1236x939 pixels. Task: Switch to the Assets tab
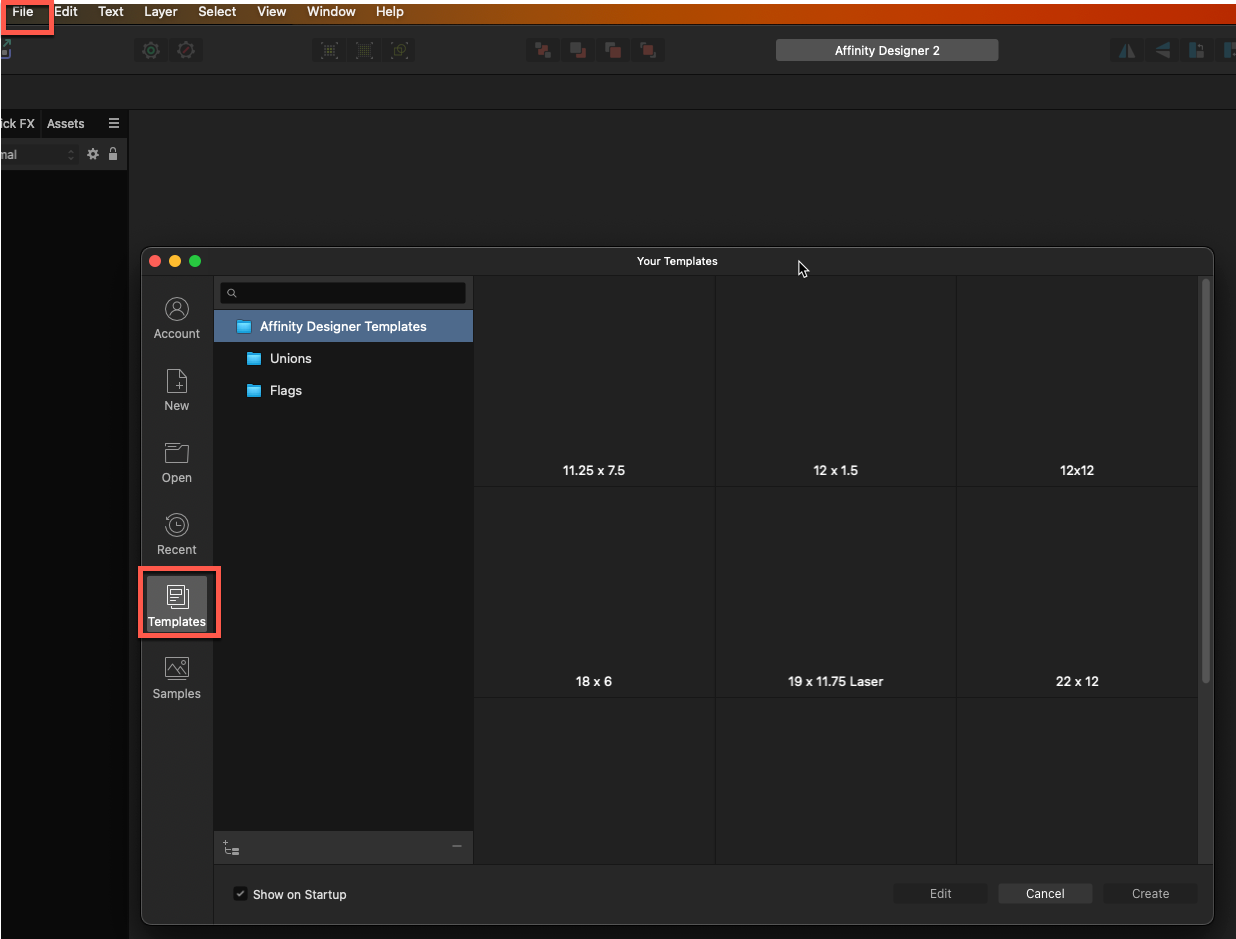(66, 124)
